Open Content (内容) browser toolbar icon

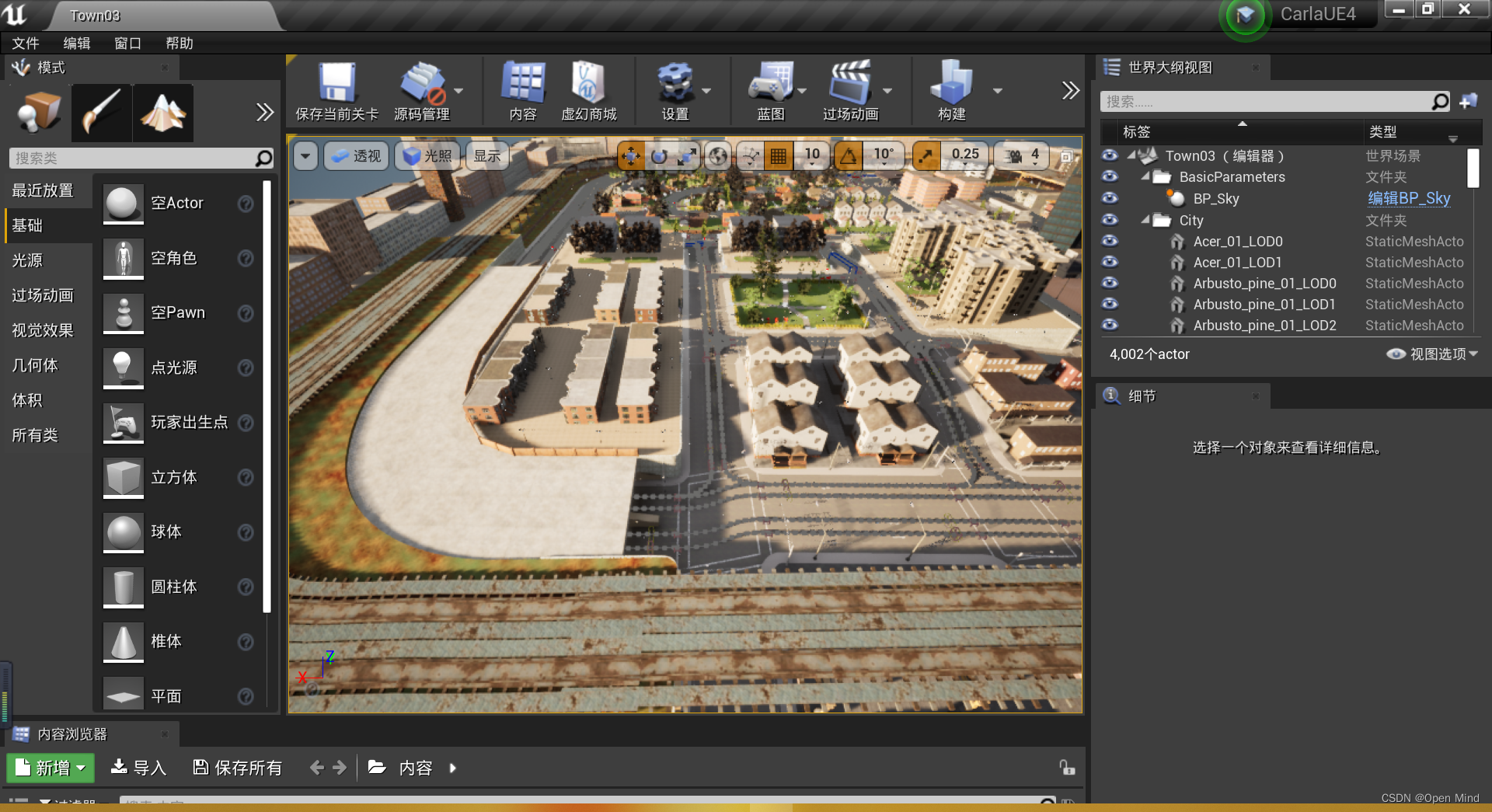(523, 83)
